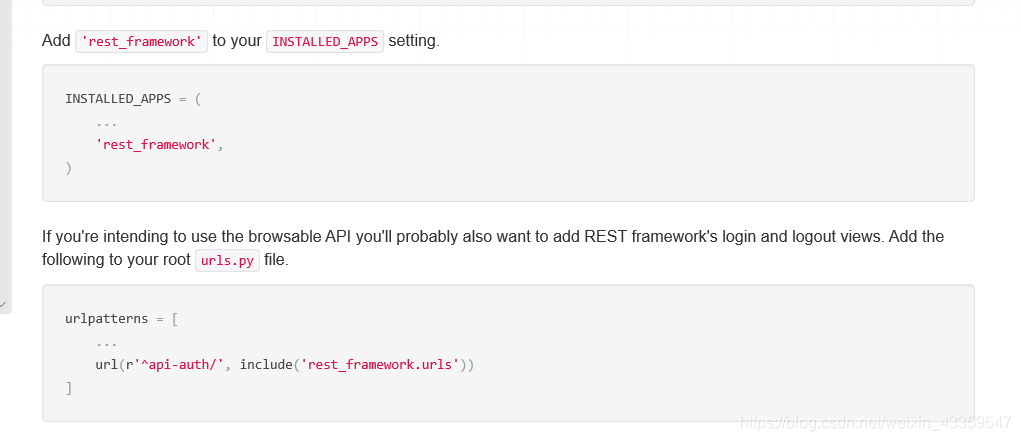Click the '^api-auth/' regex string
The image size is (1021, 441).
click(178, 365)
